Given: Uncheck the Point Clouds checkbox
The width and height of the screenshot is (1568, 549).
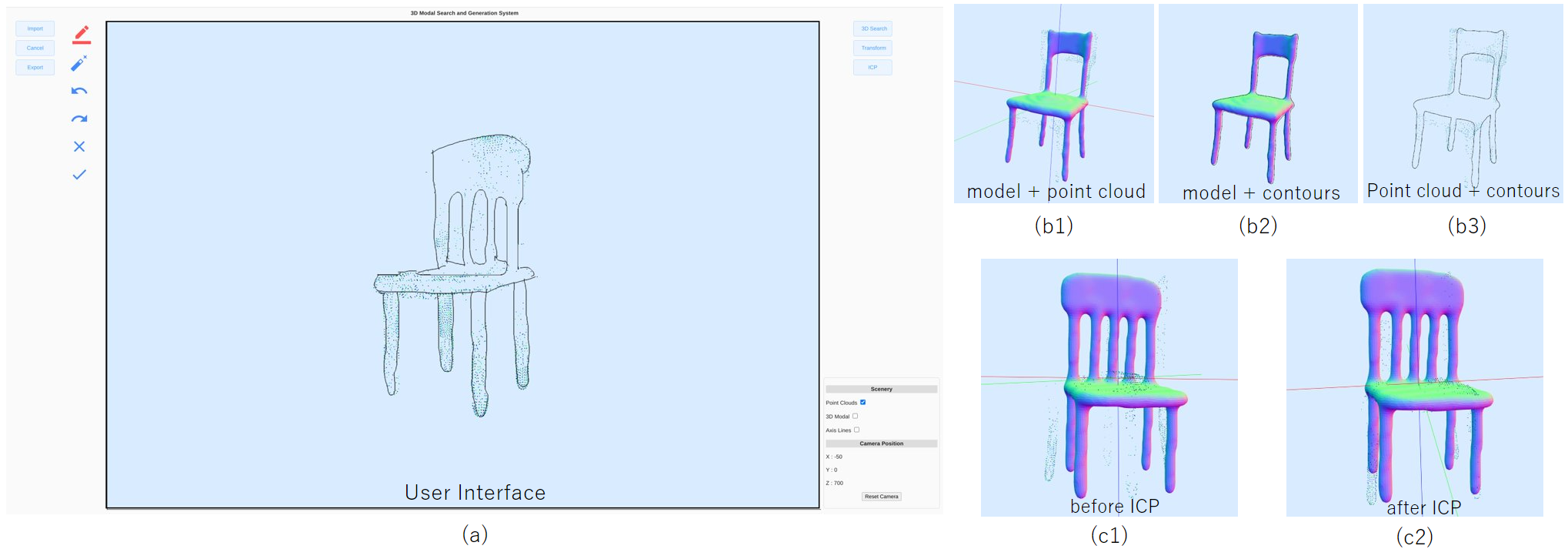Looking at the screenshot, I should pyautogui.click(x=862, y=402).
